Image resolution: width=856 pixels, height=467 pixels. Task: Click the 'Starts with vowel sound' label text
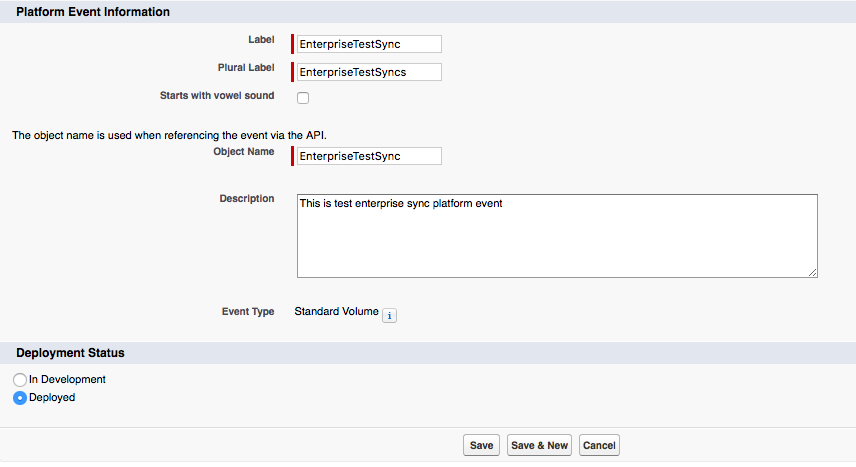(217, 96)
